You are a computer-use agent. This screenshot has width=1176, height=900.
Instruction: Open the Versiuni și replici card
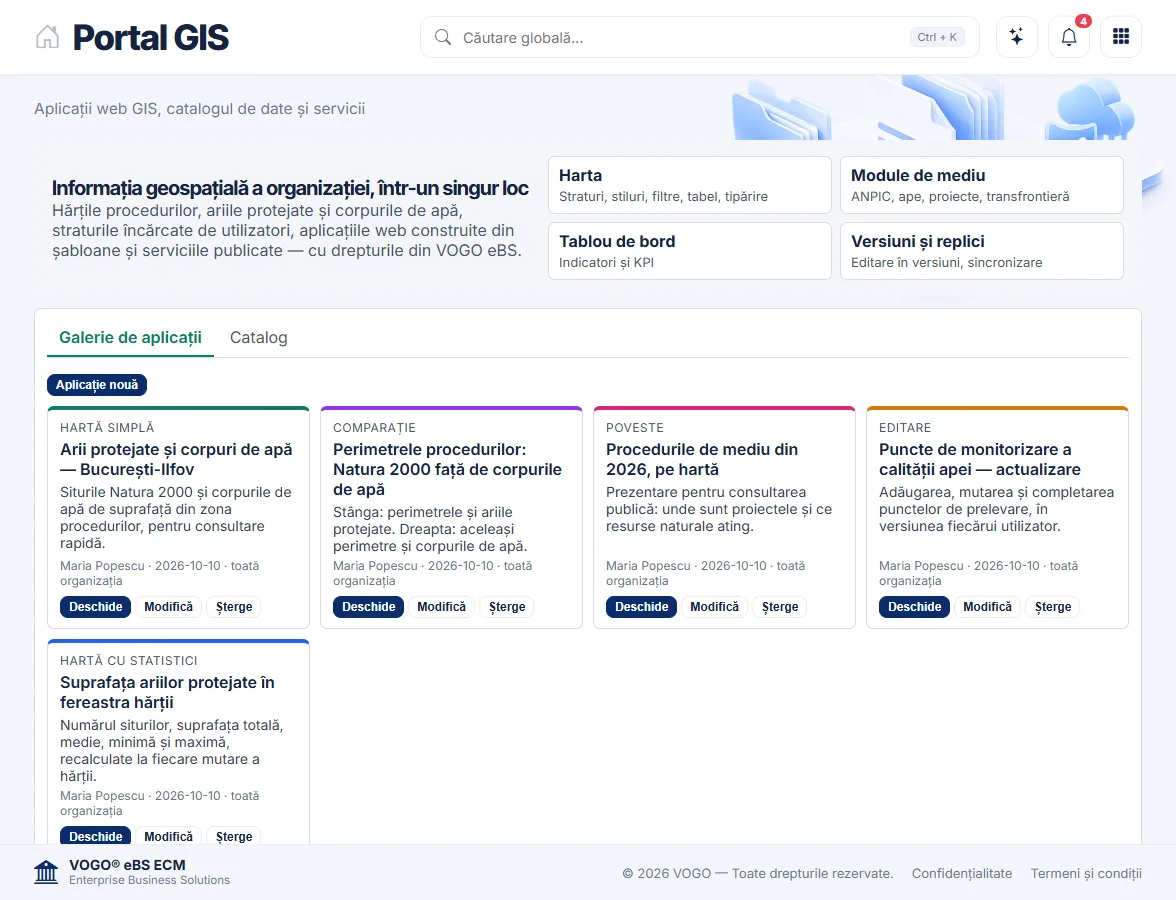point(981,251)
